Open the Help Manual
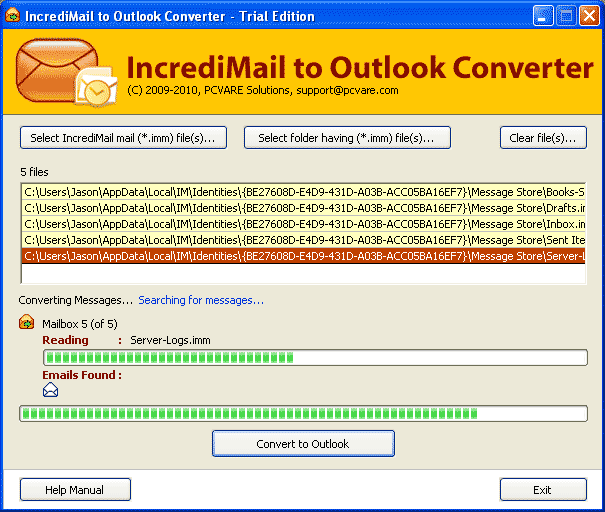Viewport: 605px width, 512px height. [x=75, y=490]
